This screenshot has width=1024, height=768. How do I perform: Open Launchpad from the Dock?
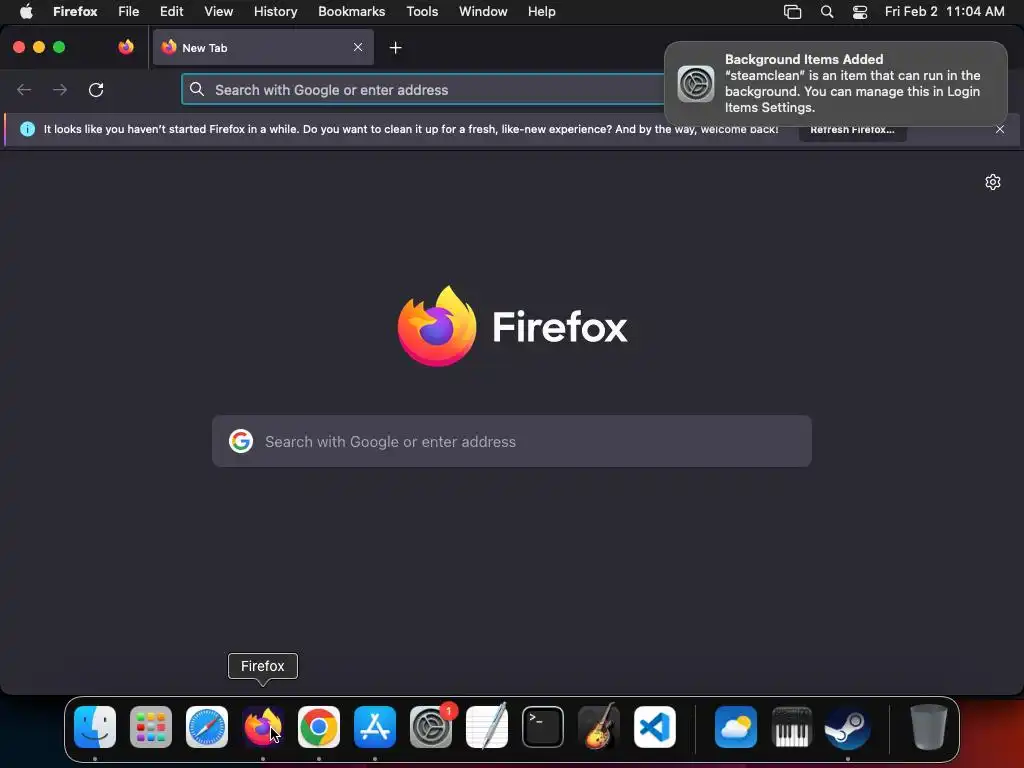151,727
